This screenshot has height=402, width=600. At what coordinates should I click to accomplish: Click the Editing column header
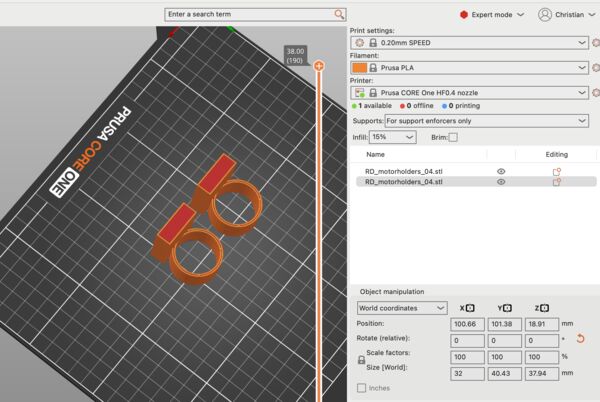(556, 155)
